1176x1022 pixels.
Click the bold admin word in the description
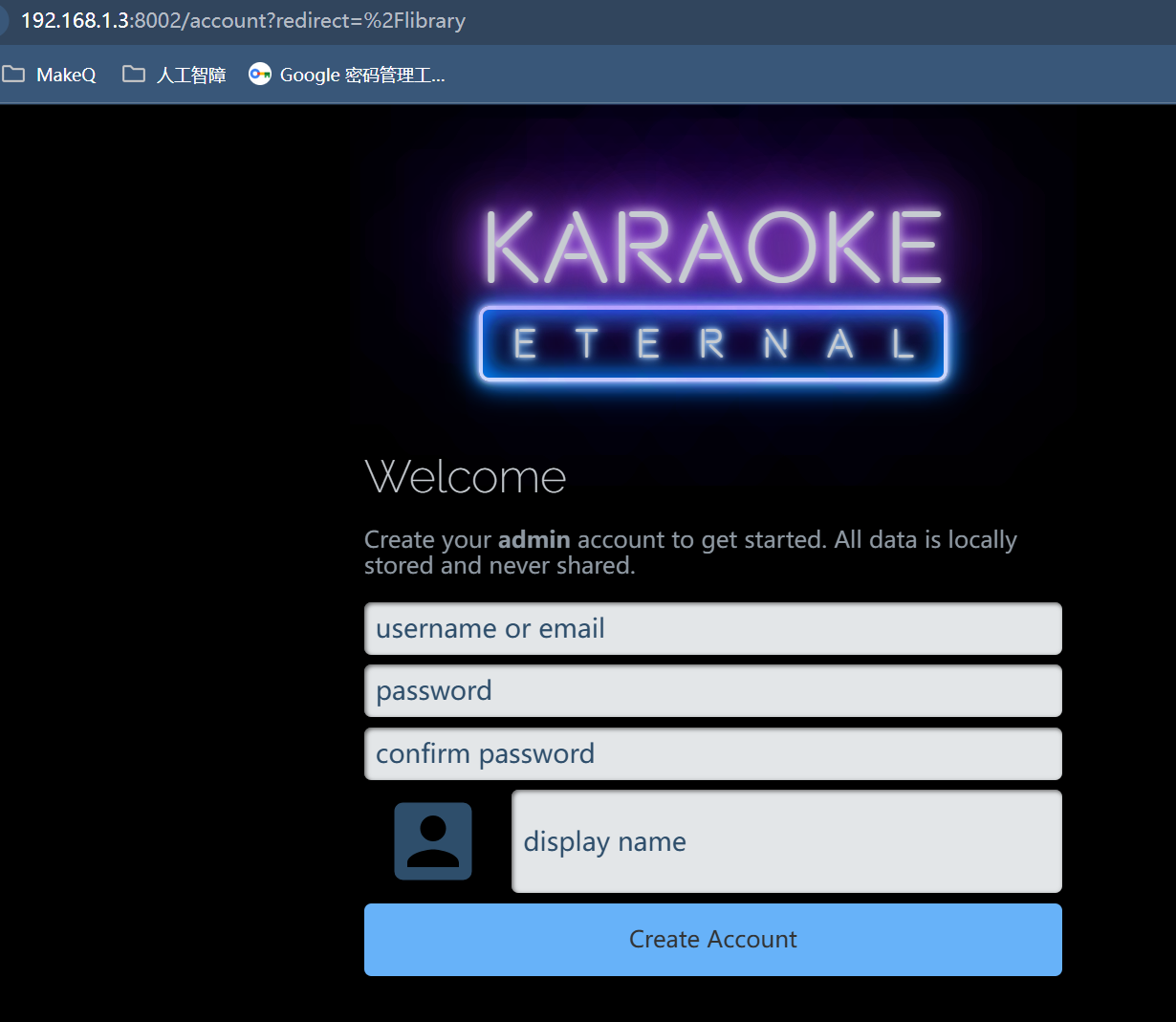pos(534,539)
